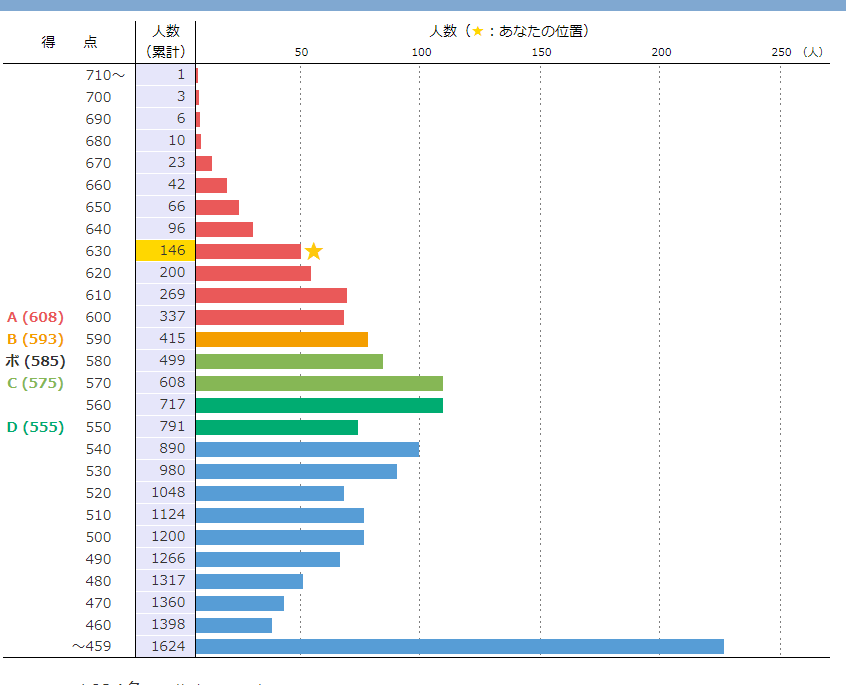This screenshot has width=846, height=685.
Task: Click the yellow star beside the 630 bar
Action: point(314,251)
